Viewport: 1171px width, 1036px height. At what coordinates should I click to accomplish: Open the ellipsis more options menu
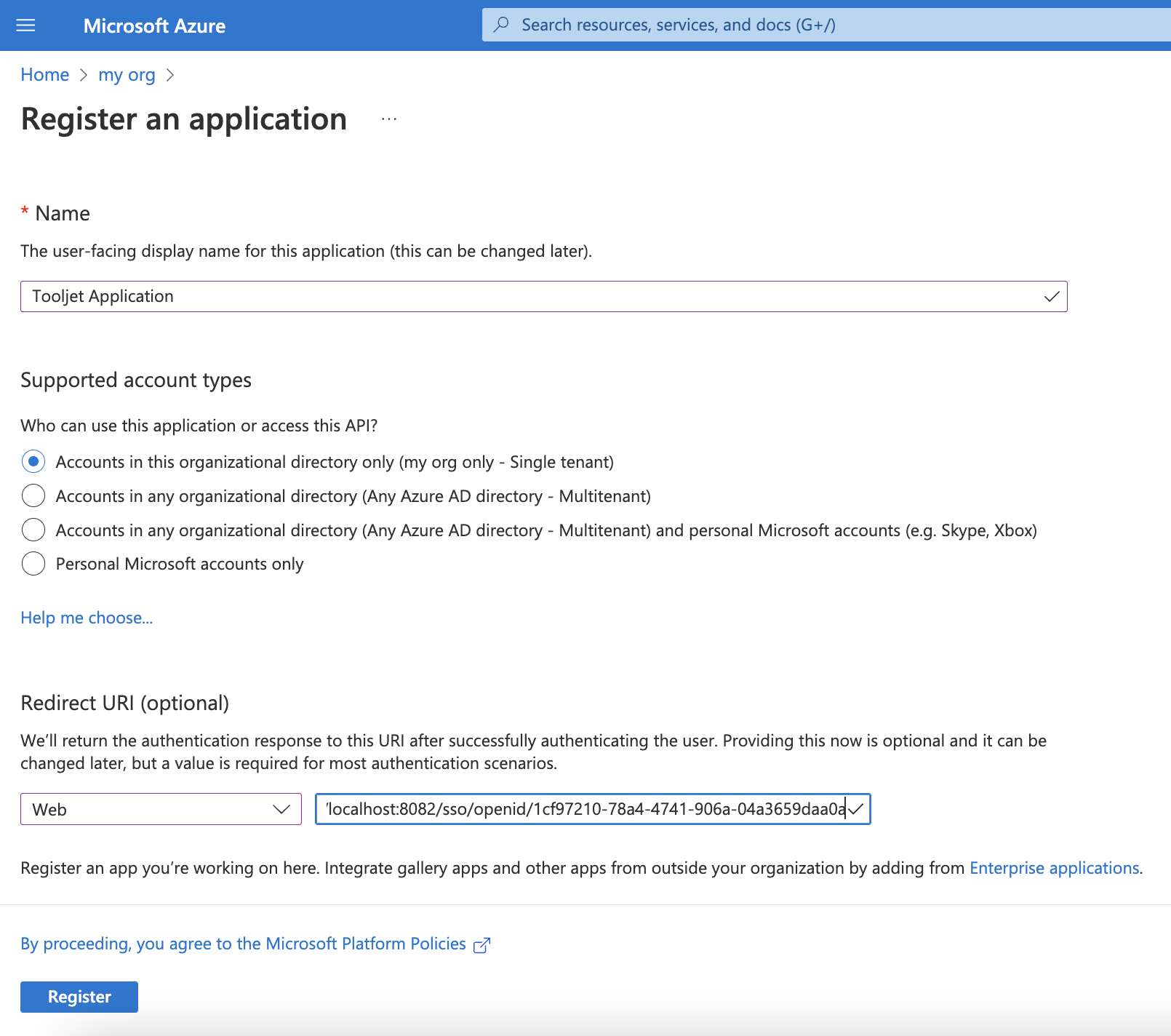(389, 119)
